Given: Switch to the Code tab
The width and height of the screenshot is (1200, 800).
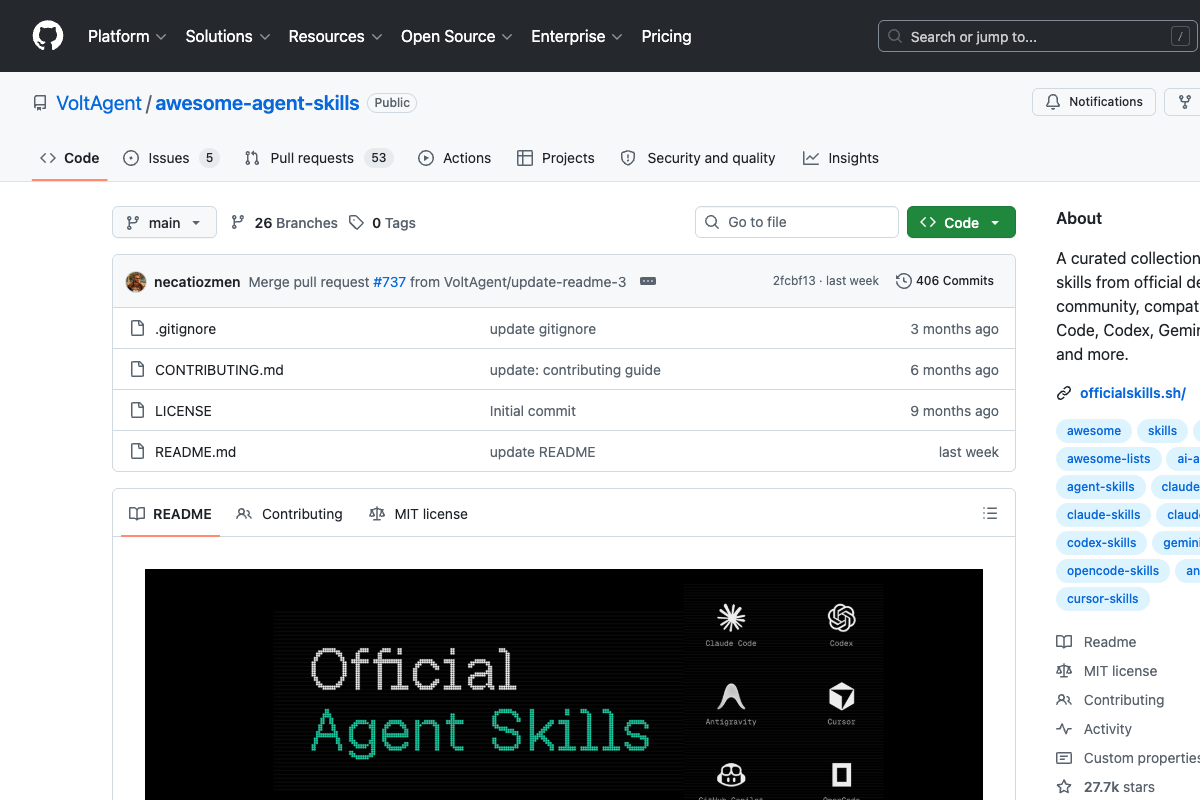Looking at the screenshot, I should pyautogui.click(x=70, y=158).
